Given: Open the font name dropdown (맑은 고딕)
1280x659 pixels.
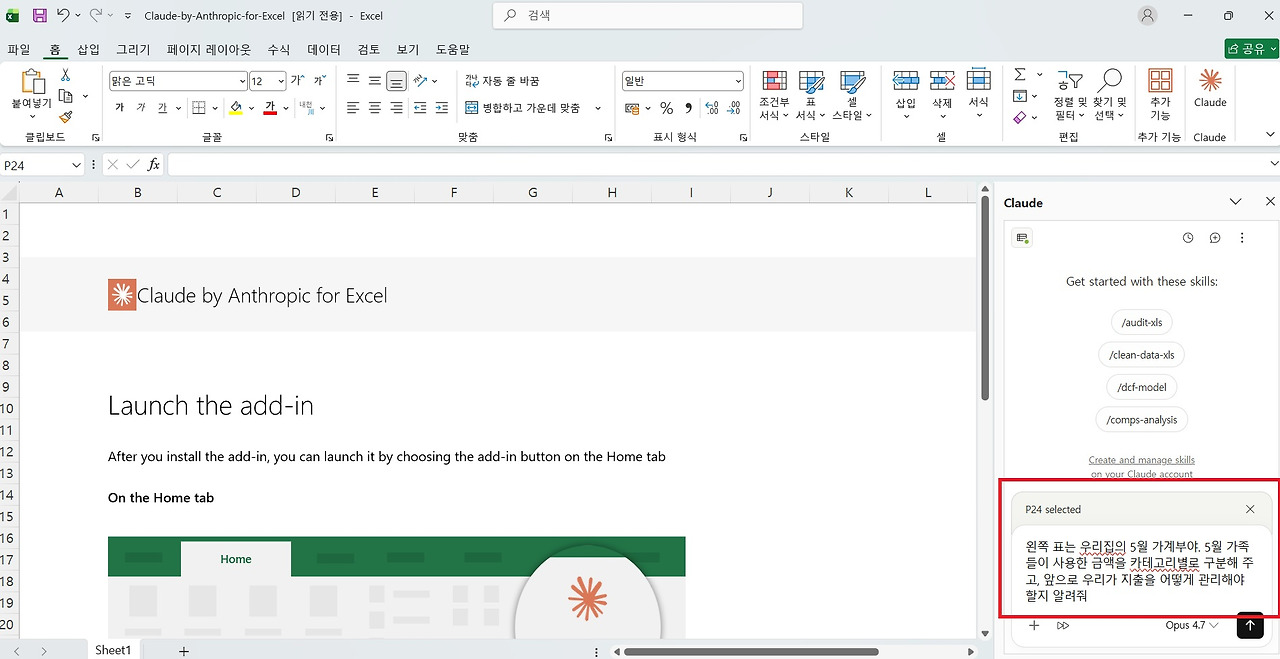Looking at the screenshot, I should pyautogui.click(x=241, y=81).
